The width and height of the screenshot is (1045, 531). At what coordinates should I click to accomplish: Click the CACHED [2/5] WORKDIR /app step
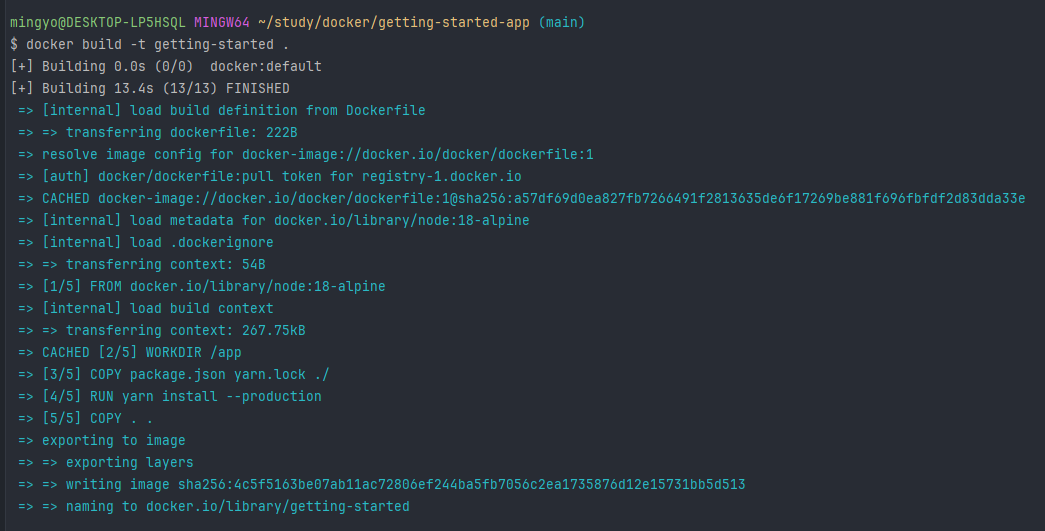pos(130,352)
